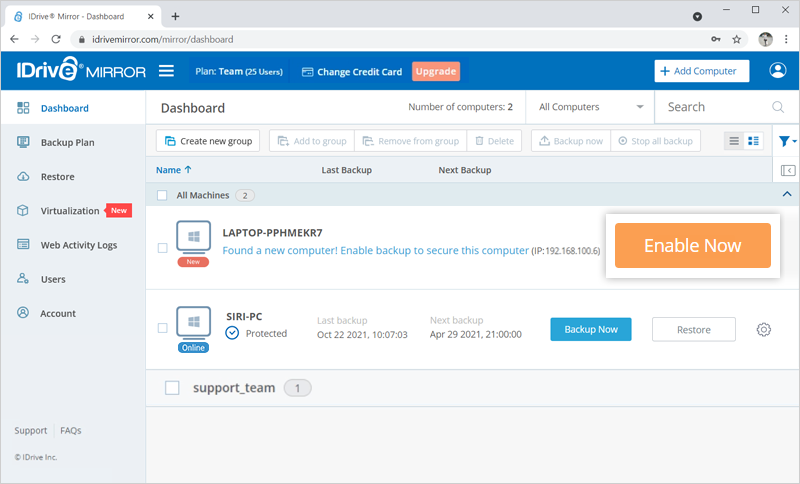The image size is (800, 484).
Task: Open the All Computers dropdown
Action: point(591,107)
